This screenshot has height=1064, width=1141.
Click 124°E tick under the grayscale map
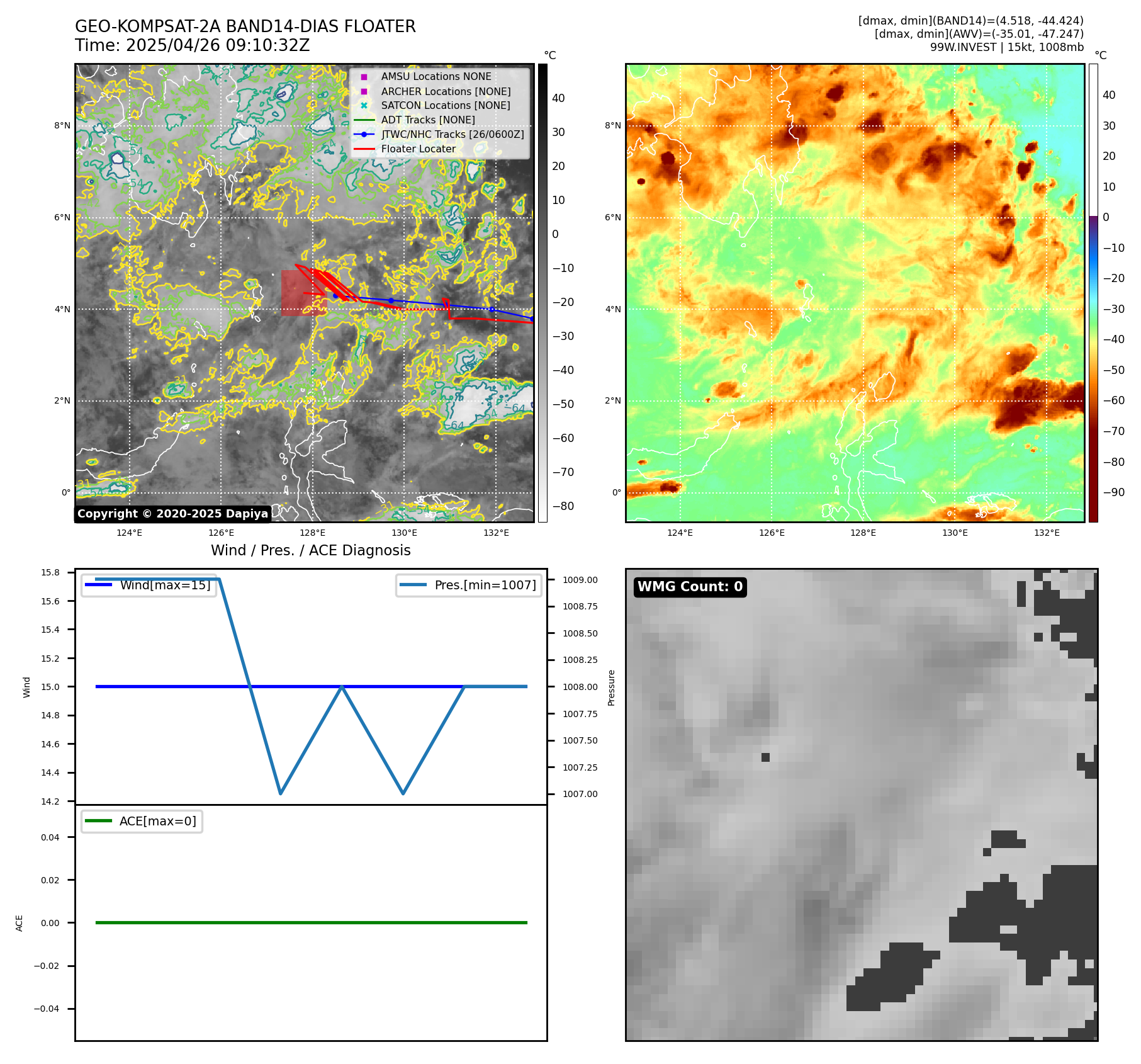coord(129,533)
